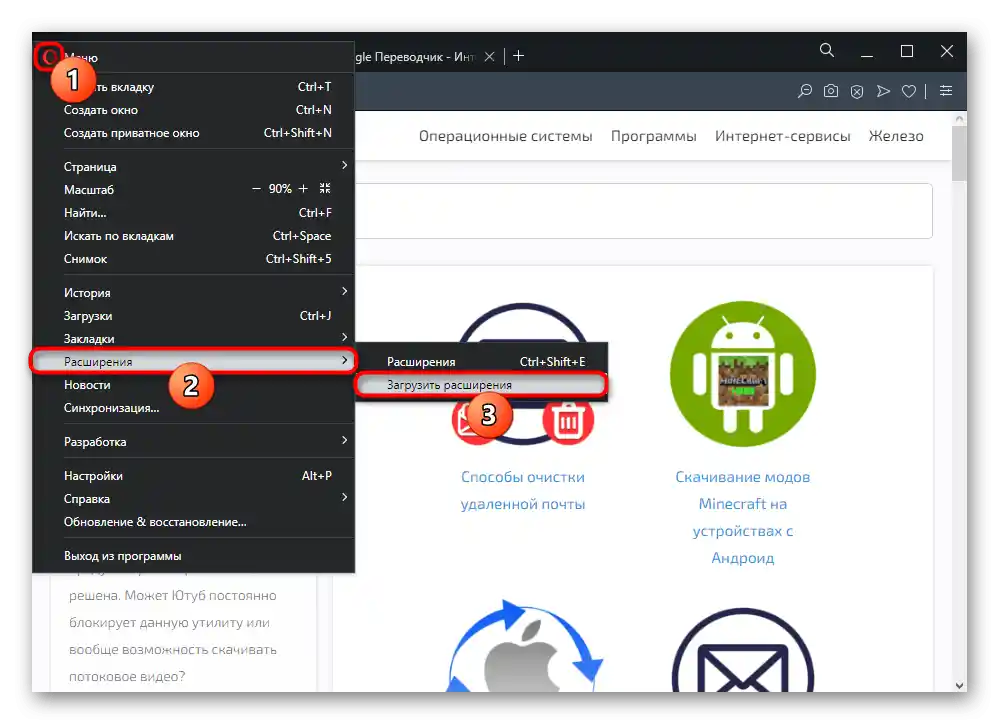The height and width of the screenshot is (724, 999).
Task: Open the flow send arrow icon
Action: 883,91
